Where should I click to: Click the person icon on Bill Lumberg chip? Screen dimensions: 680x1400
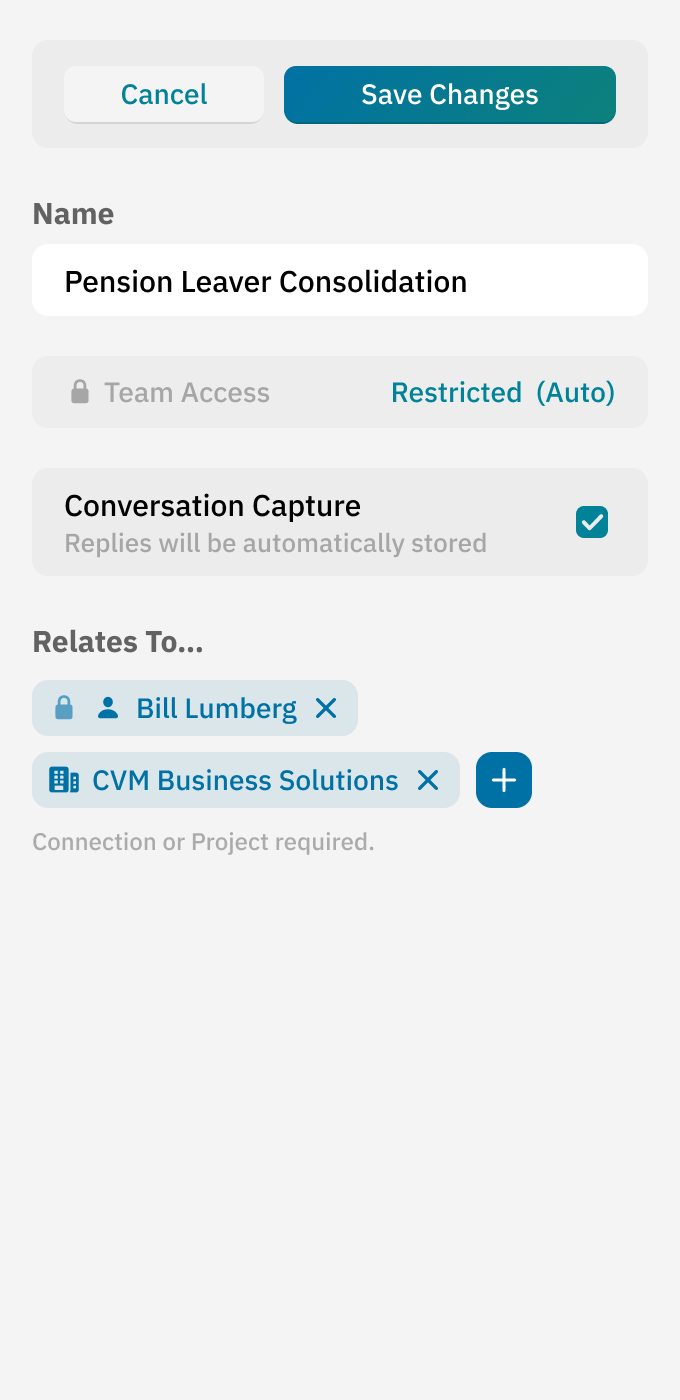(x=108, y=708)
